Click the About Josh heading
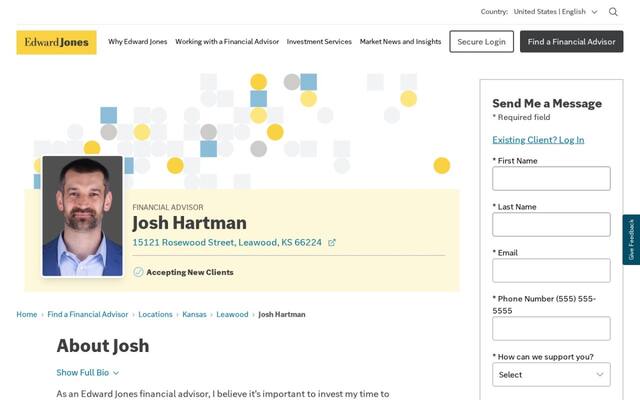 pos(103,346)
